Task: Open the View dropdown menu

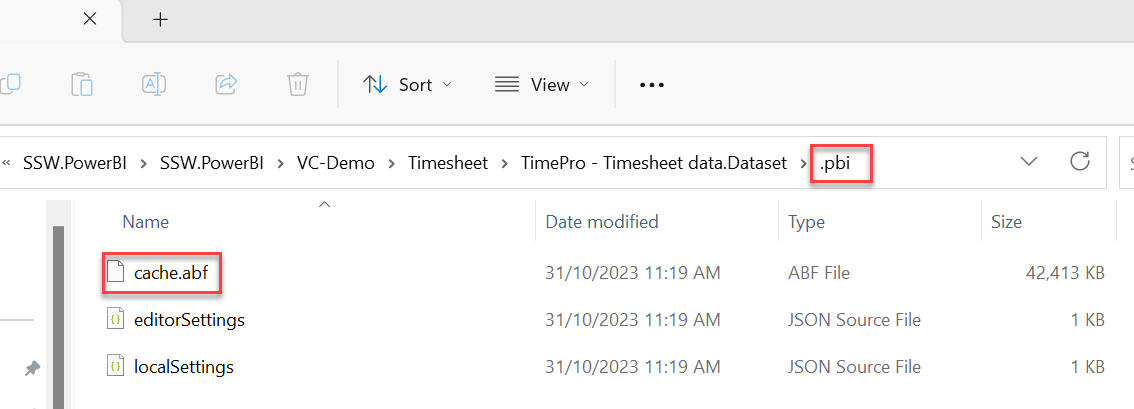Action: pos(542,85)
